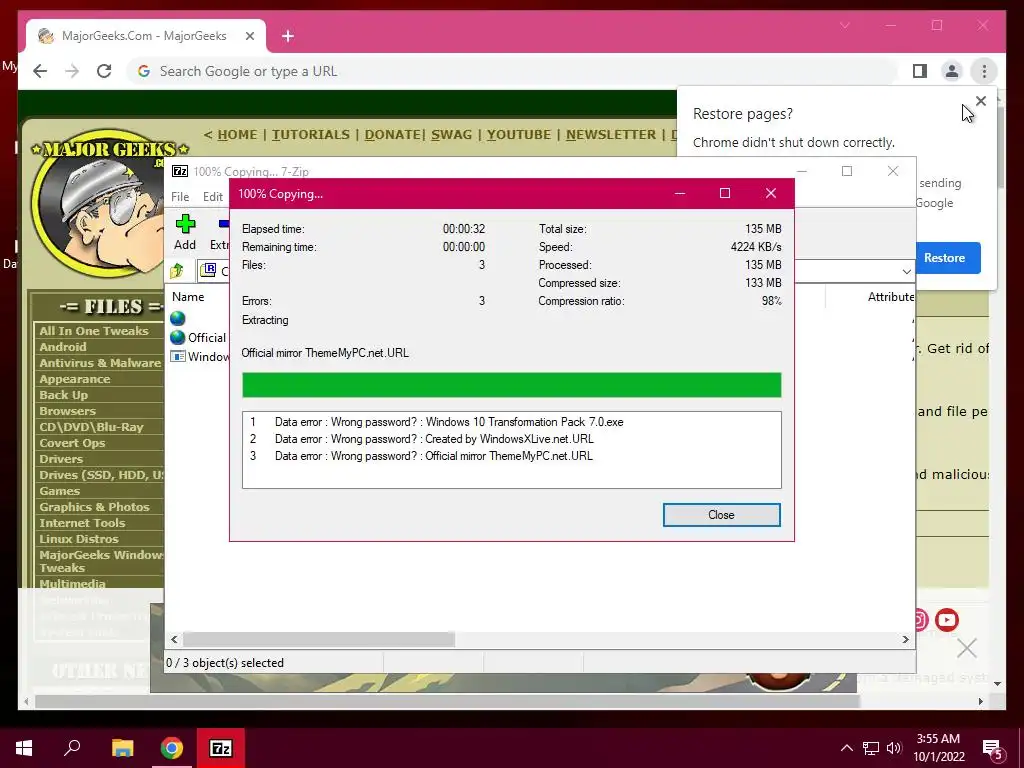Click the network tray icon
This screenshot has height=768, width=1024.
(871, 748)
